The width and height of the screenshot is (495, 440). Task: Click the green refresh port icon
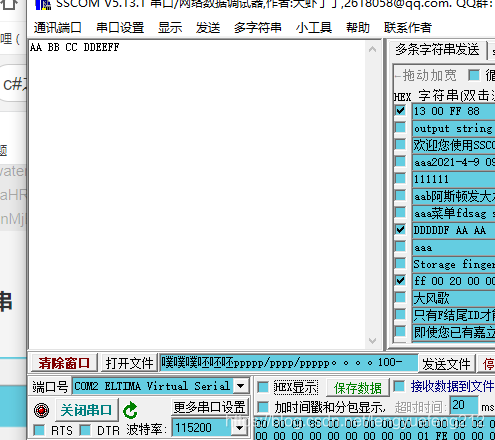(x=130, y=411)
